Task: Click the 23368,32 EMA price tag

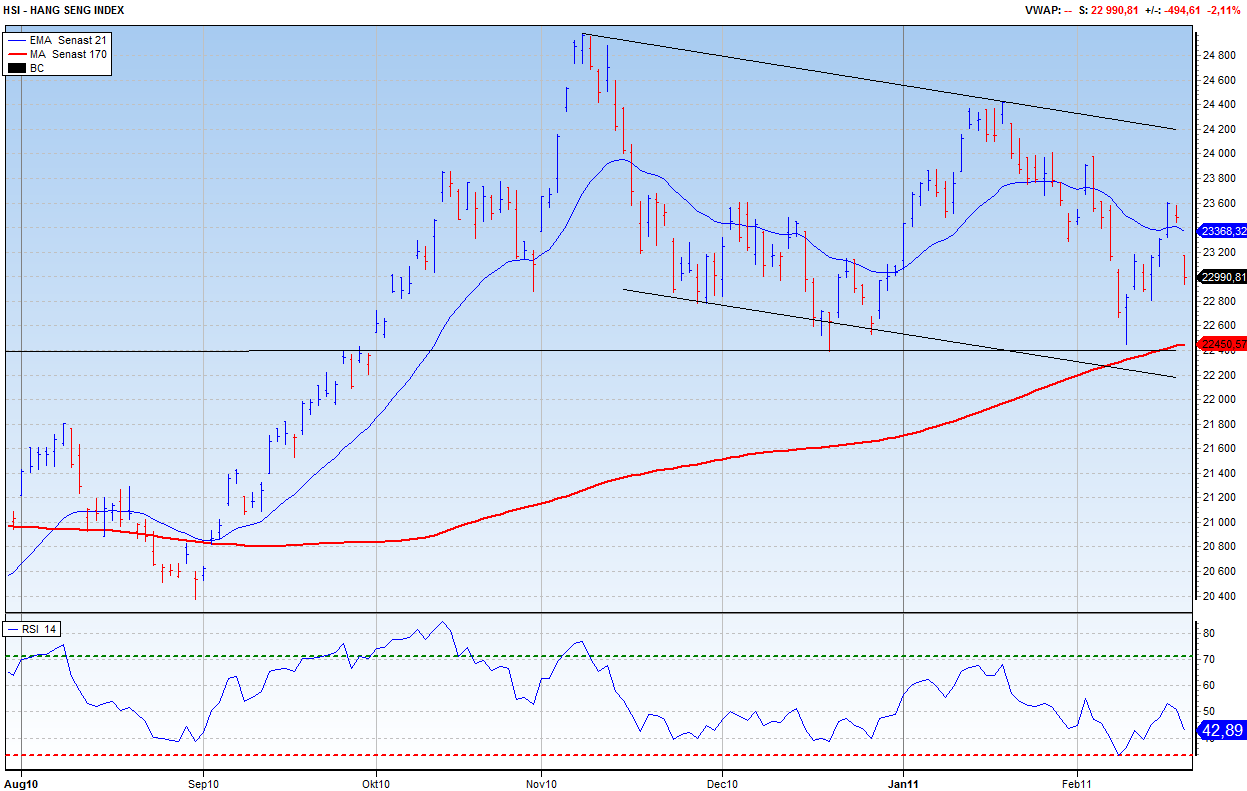Action: click(1223, 230)
